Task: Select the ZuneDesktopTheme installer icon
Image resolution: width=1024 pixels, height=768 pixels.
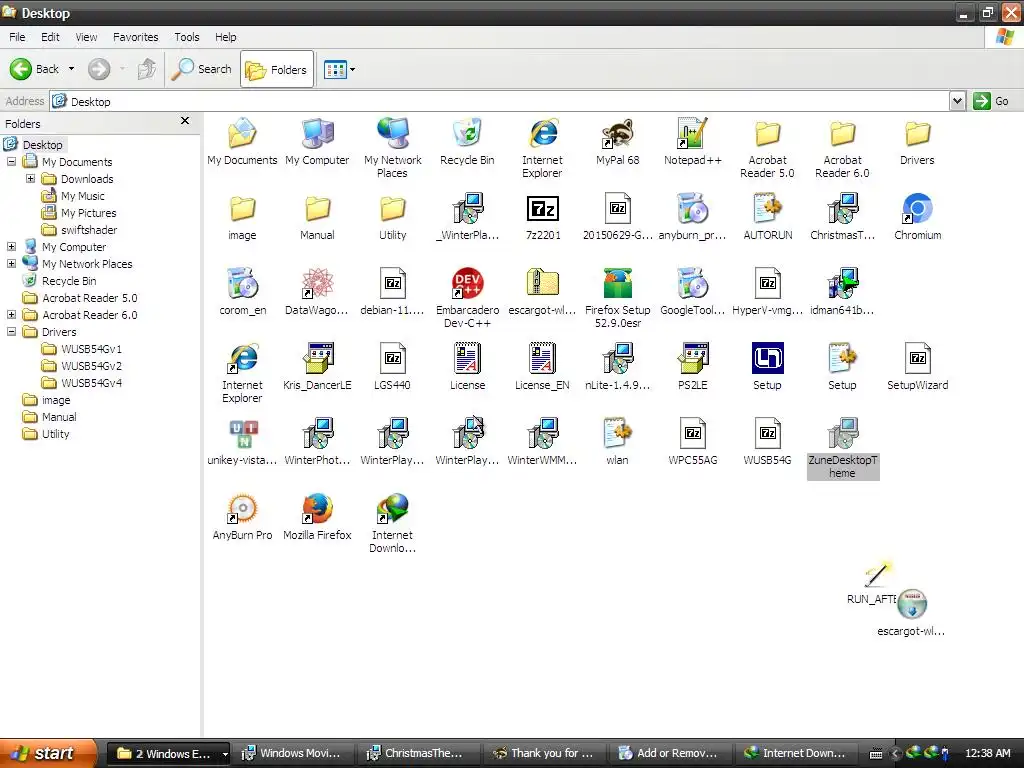Action: 842,434
